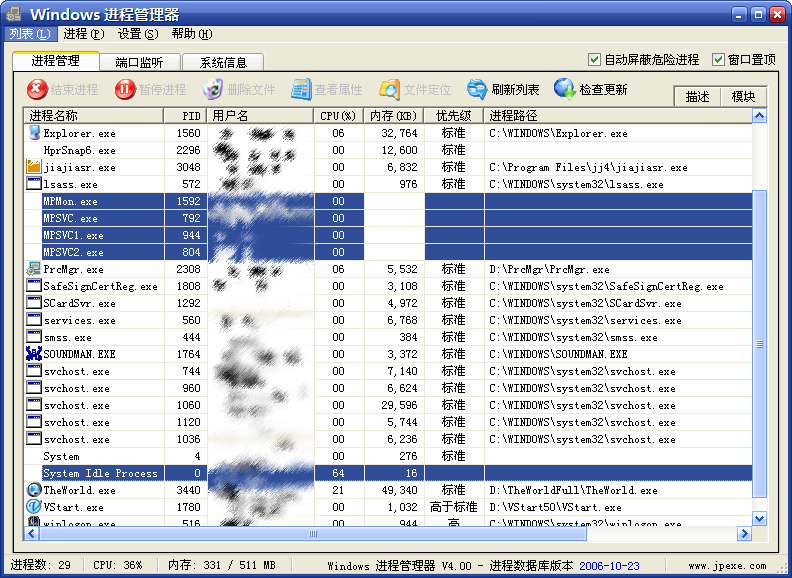Click the Refresh List (刷新列表) icon
This screenshot has width=792, height=578.
(477, 90)
